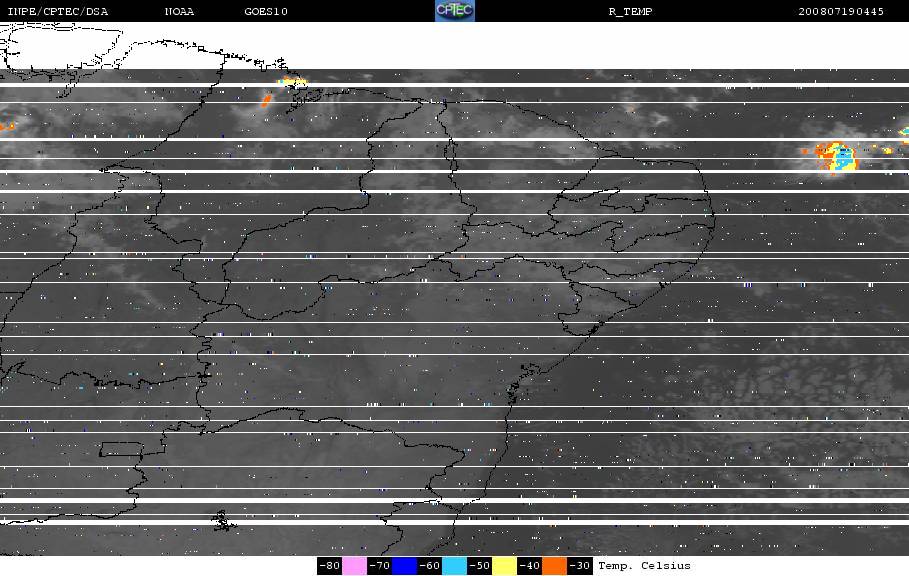The height and width of the screenshot is (576, 909).
Task: Click the yellow cloud patch on north coast
Action: [x=292, y=82]
